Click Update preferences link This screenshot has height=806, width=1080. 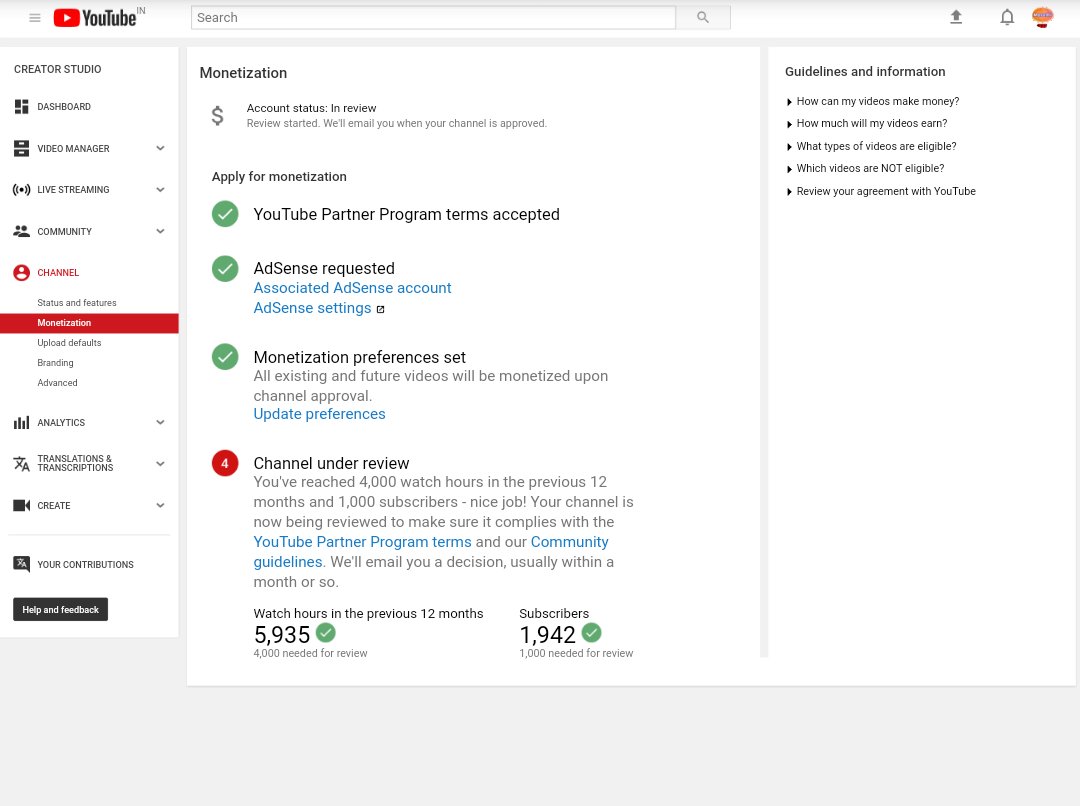pyautogui.click(x=319, y=414)
